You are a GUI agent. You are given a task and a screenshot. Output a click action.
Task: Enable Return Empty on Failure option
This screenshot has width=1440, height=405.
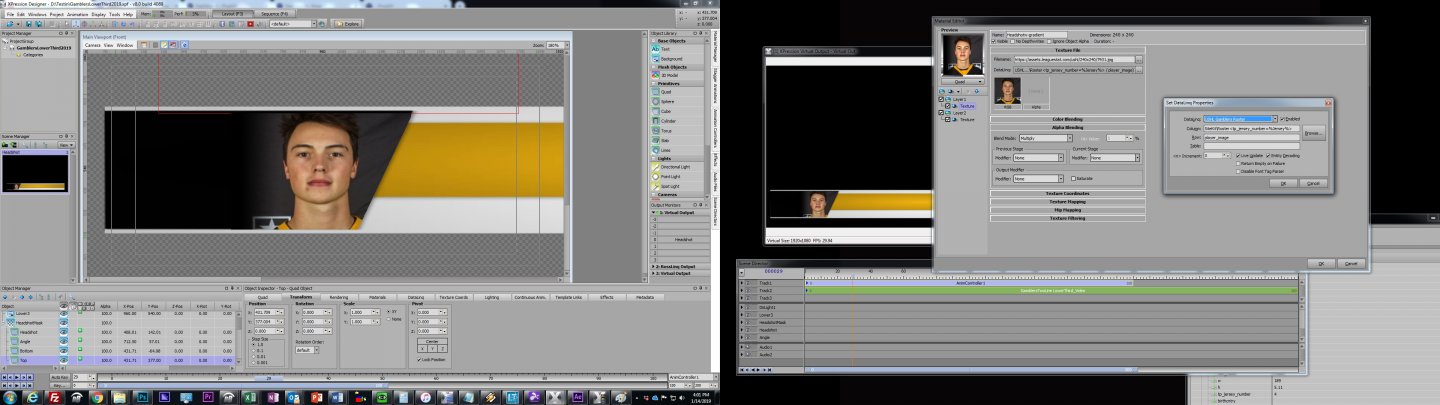click(1237, 163)
